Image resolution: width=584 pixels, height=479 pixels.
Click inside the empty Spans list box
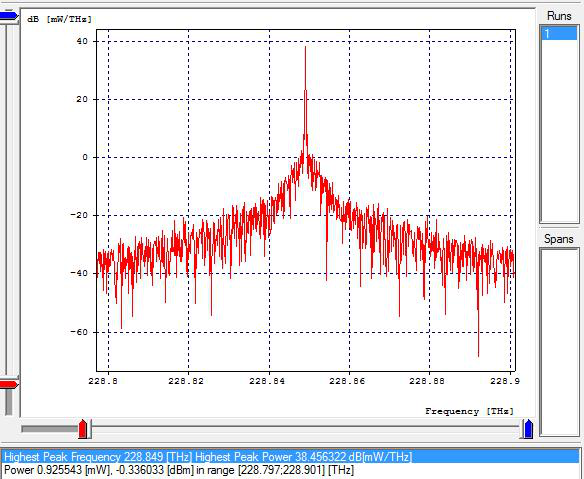pyautogui.click(x=559, y=342)
